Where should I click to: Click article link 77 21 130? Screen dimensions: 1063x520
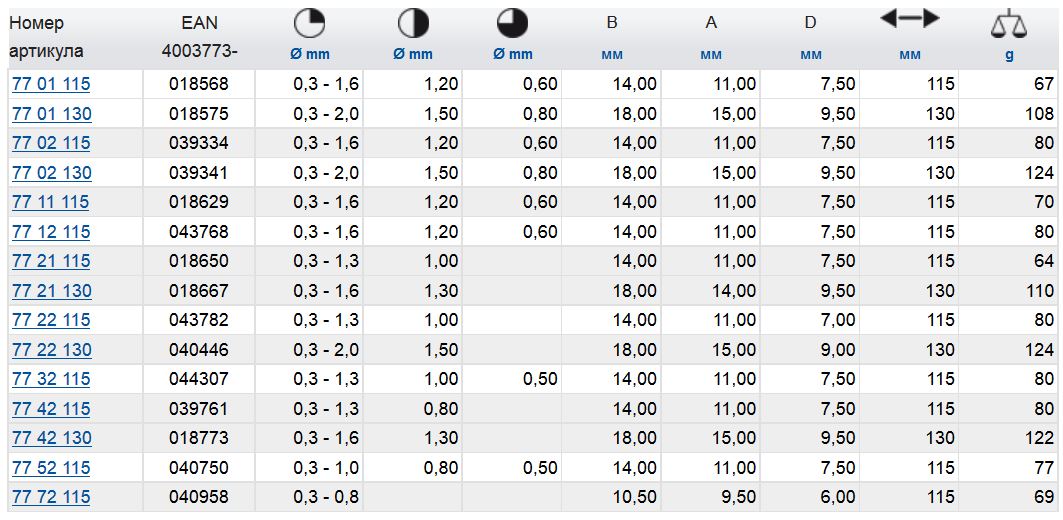tap(50, 291)
